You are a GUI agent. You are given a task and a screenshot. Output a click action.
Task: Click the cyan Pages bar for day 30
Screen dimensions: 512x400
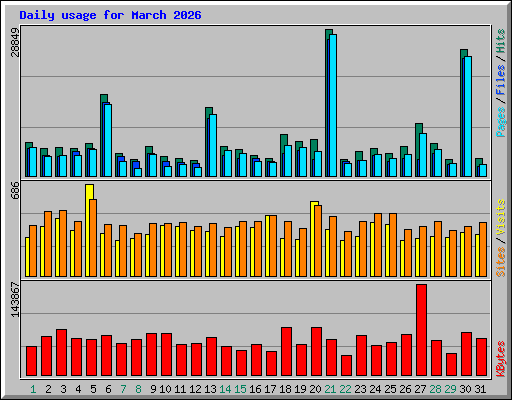(x=468, y=116)
